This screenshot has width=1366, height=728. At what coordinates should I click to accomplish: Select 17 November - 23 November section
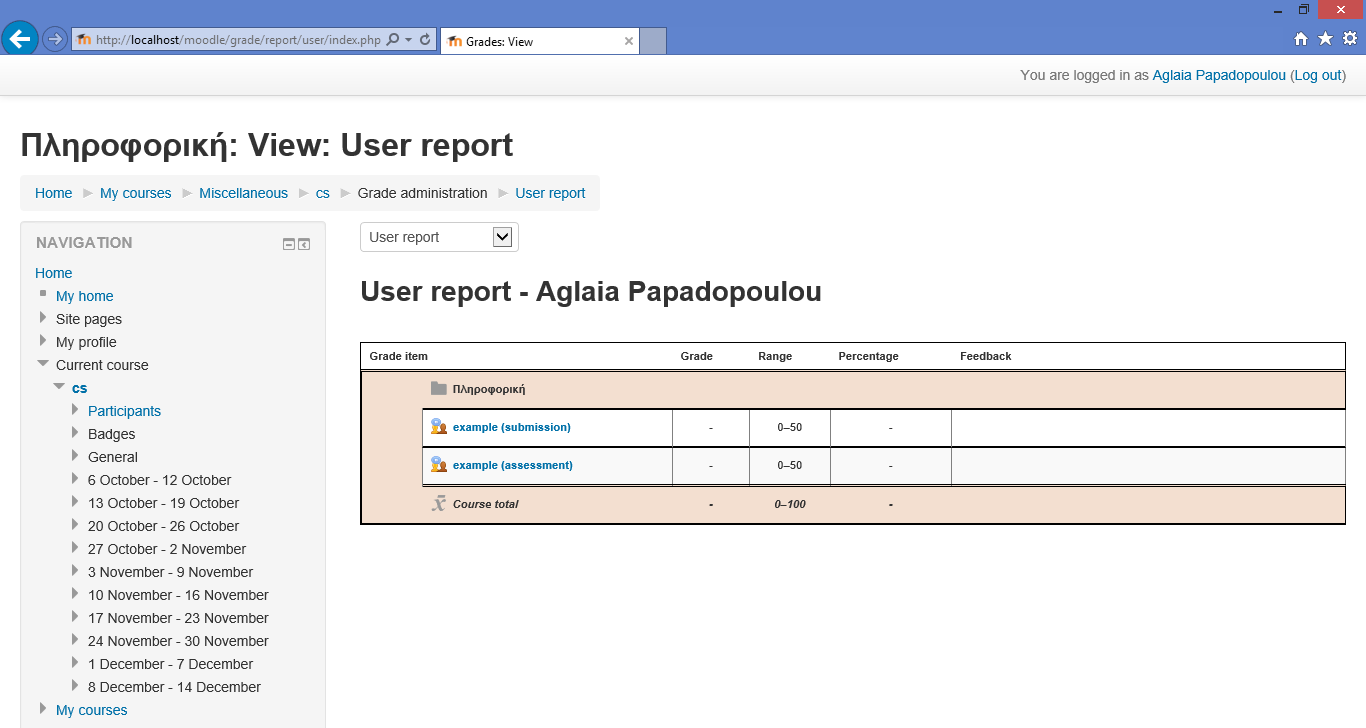pyautogui.click(x=178, y=618)
